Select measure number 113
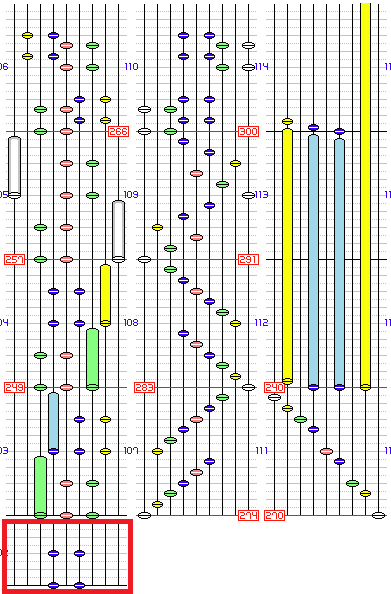The width and height of the screenshot is (391, 594). 262,195
